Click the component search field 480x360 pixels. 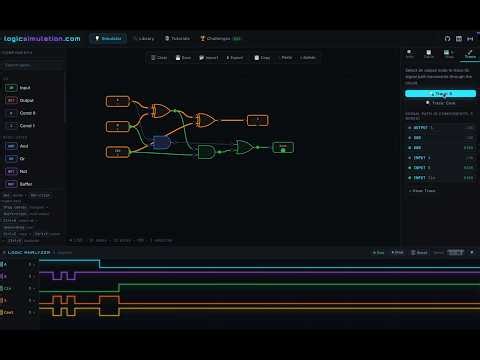(x=32, y=65)
